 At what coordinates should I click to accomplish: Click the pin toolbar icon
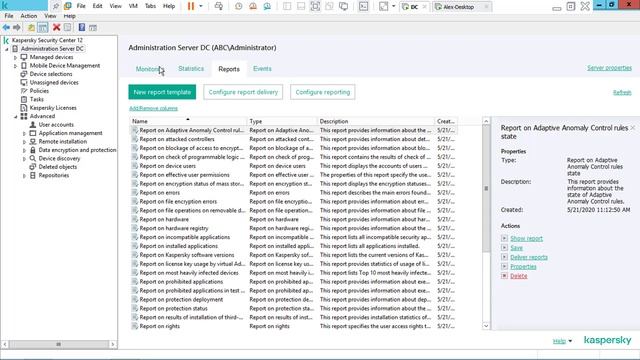(x=56, y=6)
